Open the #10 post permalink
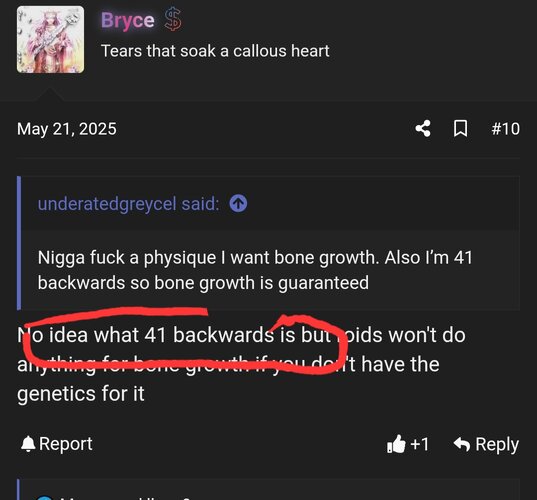The image size is (537, 500). click(505, 129)
